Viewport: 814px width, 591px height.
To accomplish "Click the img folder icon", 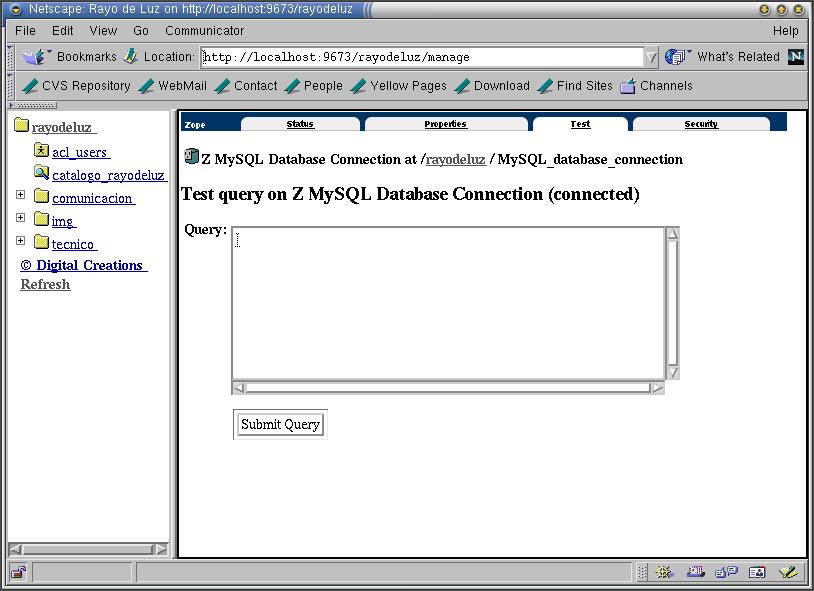I will pos(42,219).
